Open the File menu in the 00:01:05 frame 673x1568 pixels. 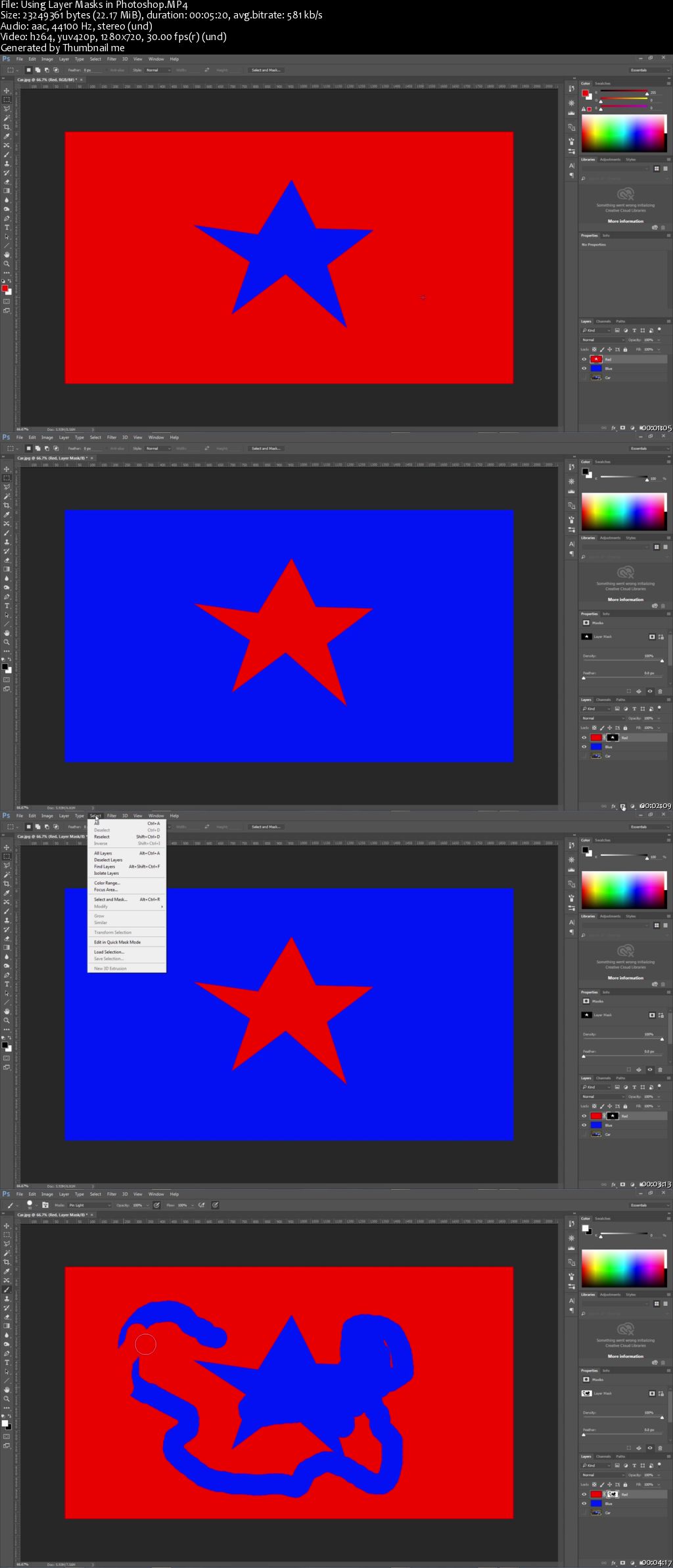[20, 59]
